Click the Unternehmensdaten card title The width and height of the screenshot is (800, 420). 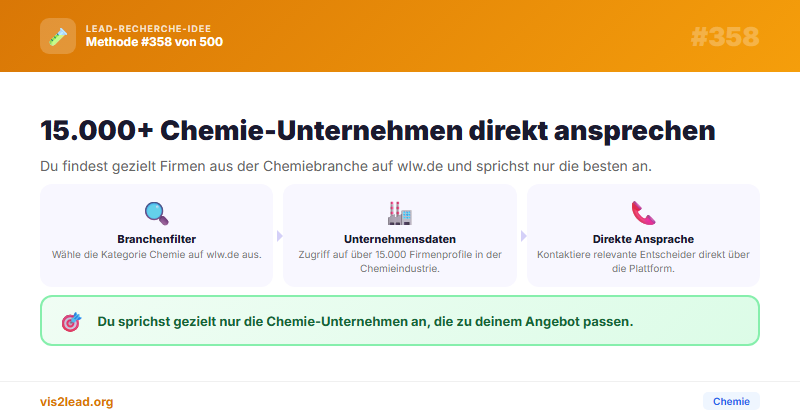[399, 239]
